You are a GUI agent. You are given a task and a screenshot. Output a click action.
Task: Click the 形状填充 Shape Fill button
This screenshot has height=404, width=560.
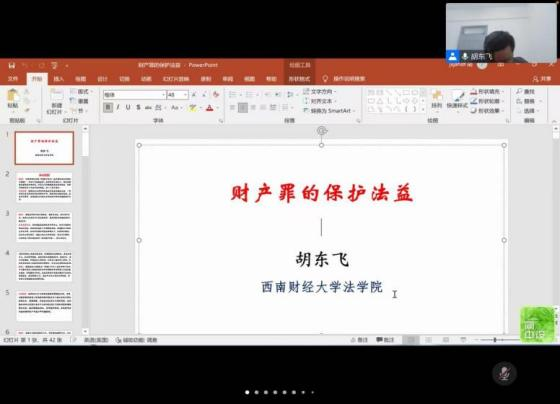[x=486, y=91]
